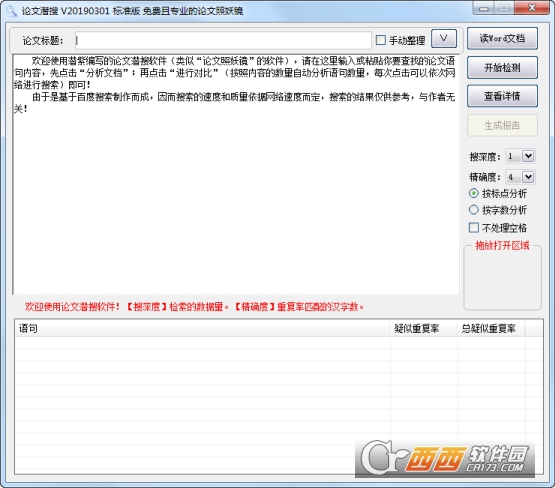Click the 语句 column header
555x488 pixels.
tap(202, 329)
